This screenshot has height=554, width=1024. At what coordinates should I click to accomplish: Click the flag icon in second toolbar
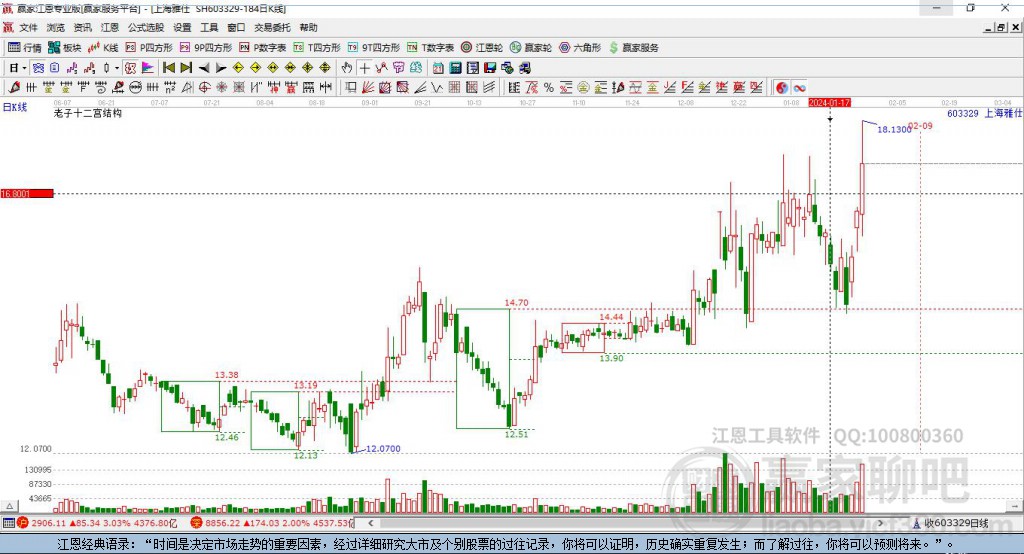click(148, 68)
